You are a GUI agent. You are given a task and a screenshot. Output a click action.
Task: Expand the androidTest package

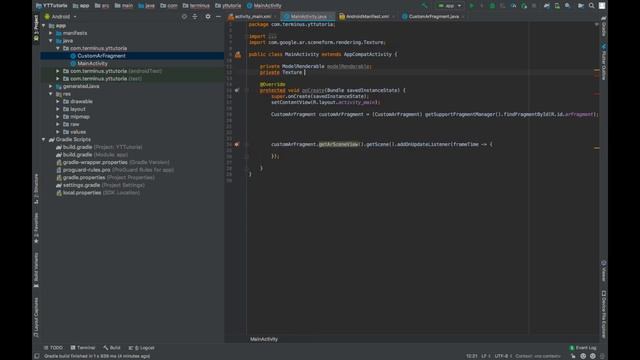pyautogui.click(x=58, y=71)
